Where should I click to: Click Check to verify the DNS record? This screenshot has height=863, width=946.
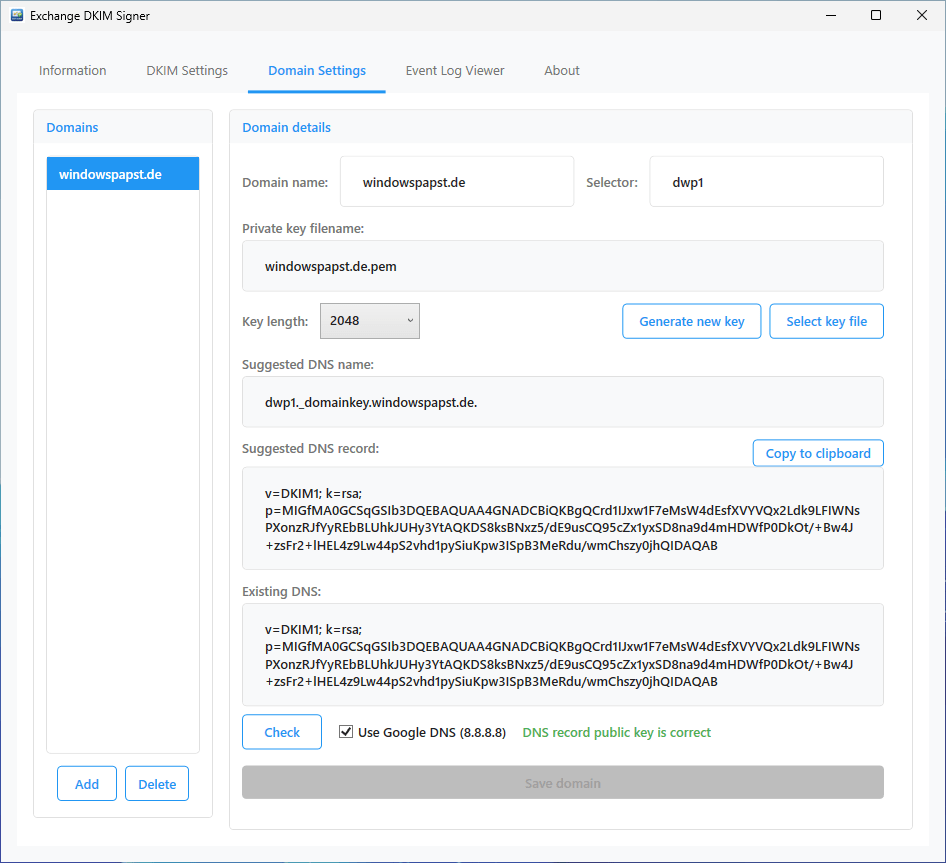coord(281,731)
